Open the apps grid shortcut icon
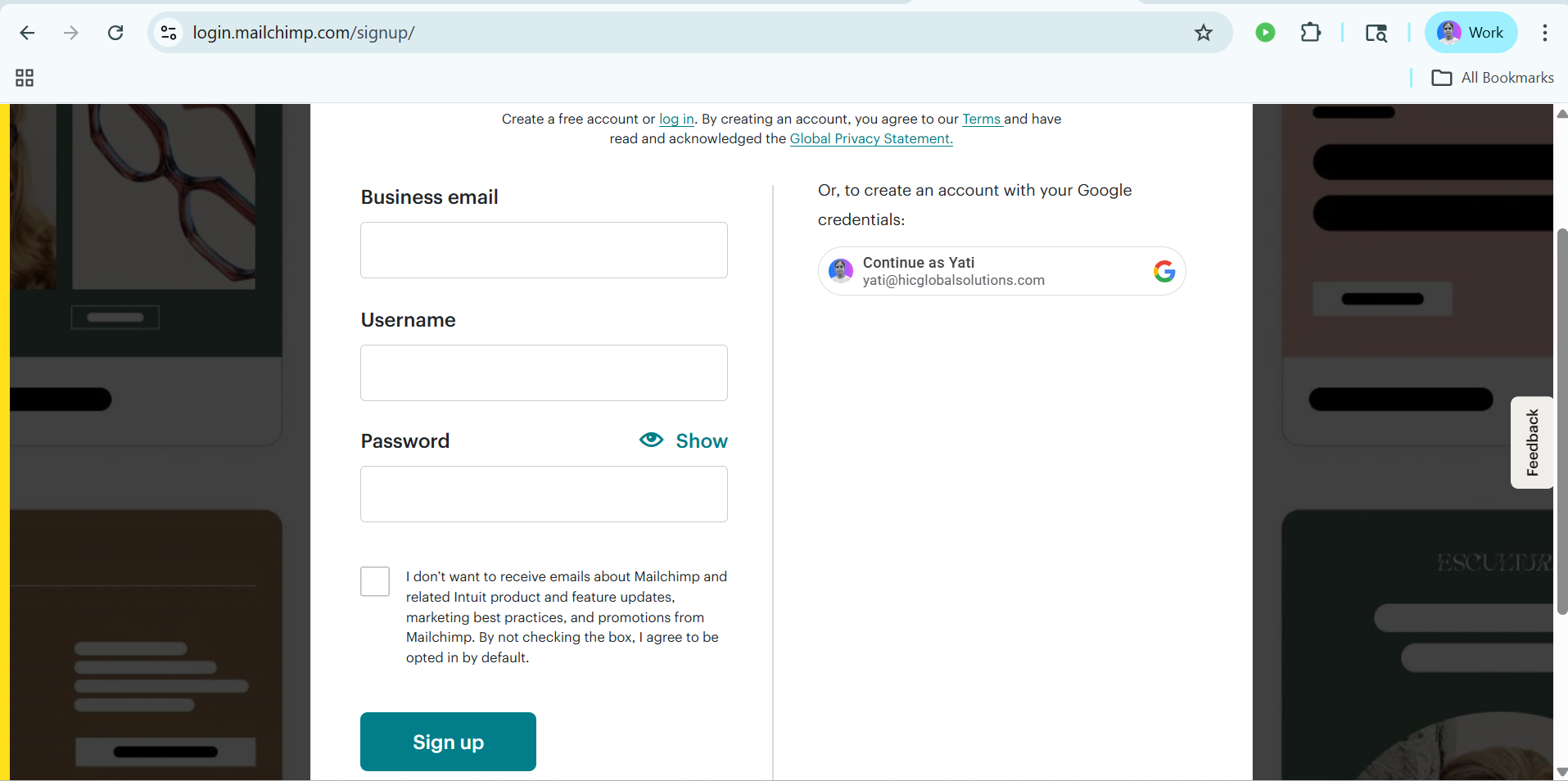Image resolution: width=1568 pixels, height=781 pixels. coord(25,78)
